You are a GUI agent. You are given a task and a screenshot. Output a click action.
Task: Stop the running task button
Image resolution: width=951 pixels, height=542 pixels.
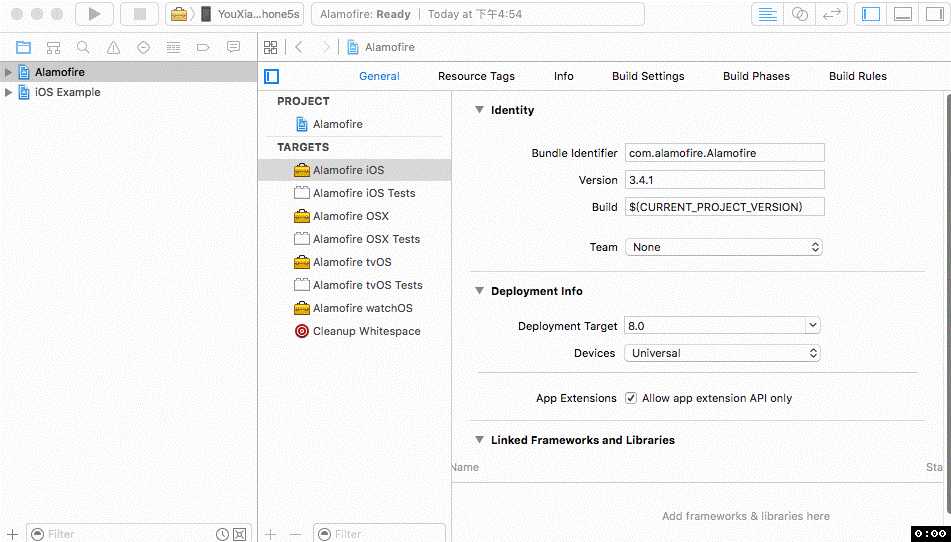tap(139, 14)
